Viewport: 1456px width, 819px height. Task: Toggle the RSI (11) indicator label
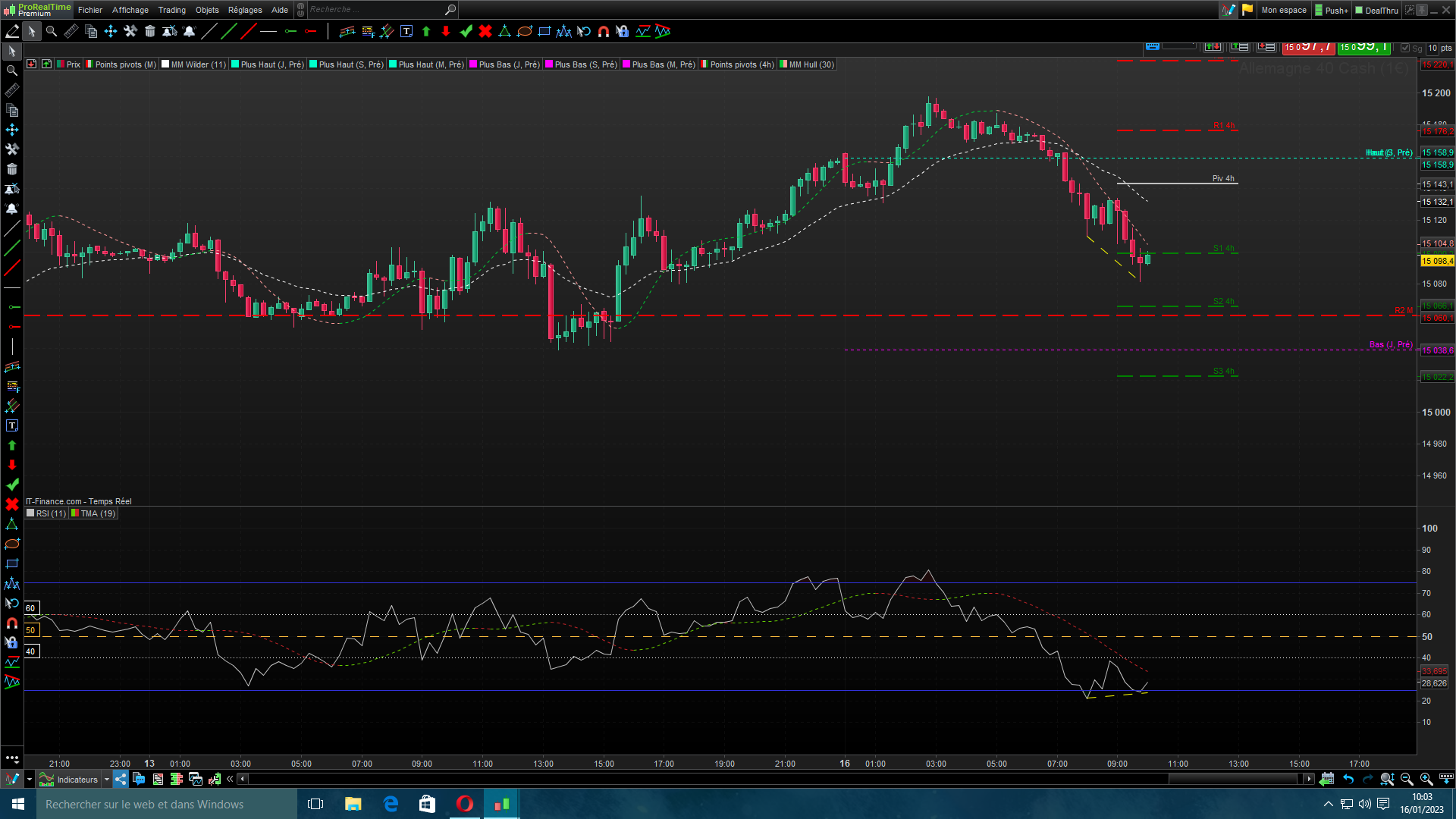pyautogui.click(x=46, y=513)
